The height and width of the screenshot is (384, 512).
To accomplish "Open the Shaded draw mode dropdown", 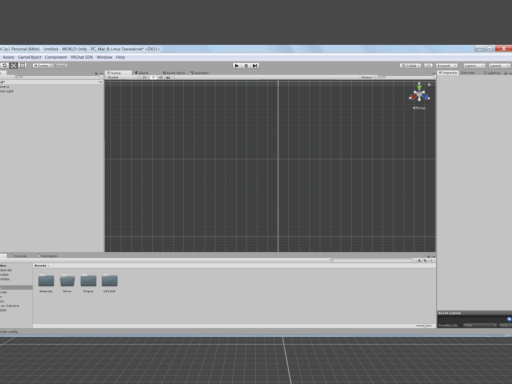I will (123, 77).
